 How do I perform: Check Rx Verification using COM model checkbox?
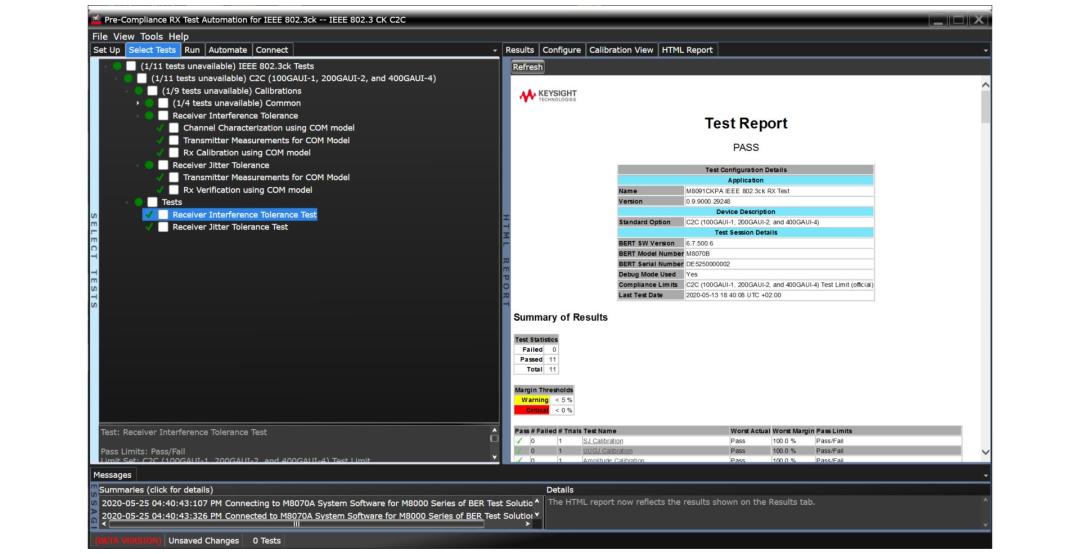tap(174, 189)
